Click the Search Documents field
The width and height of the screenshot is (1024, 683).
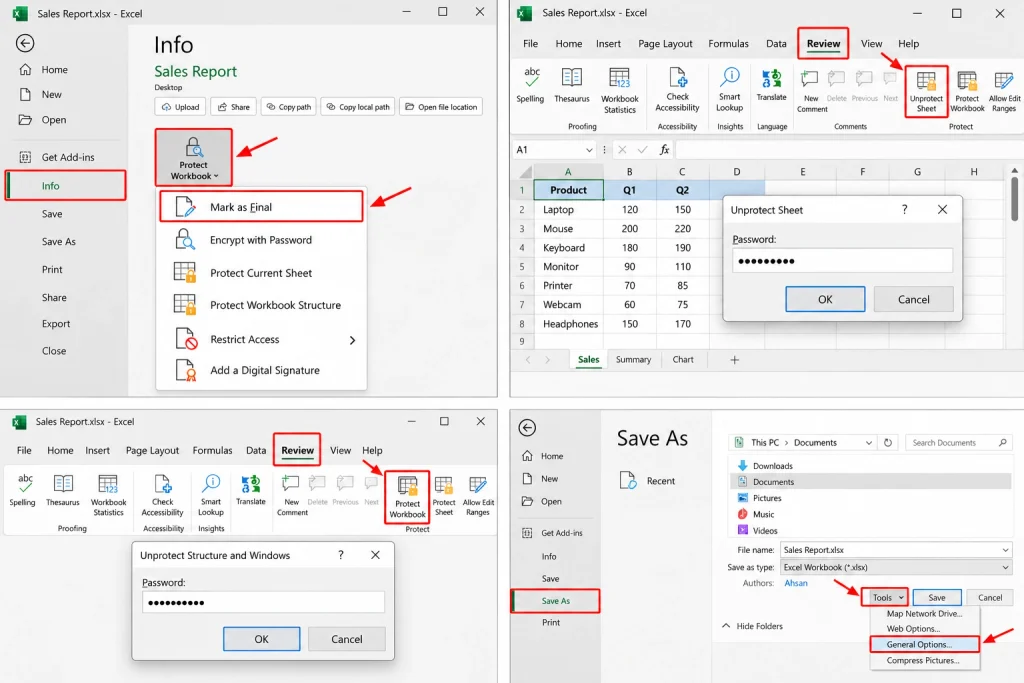point(959,443)
